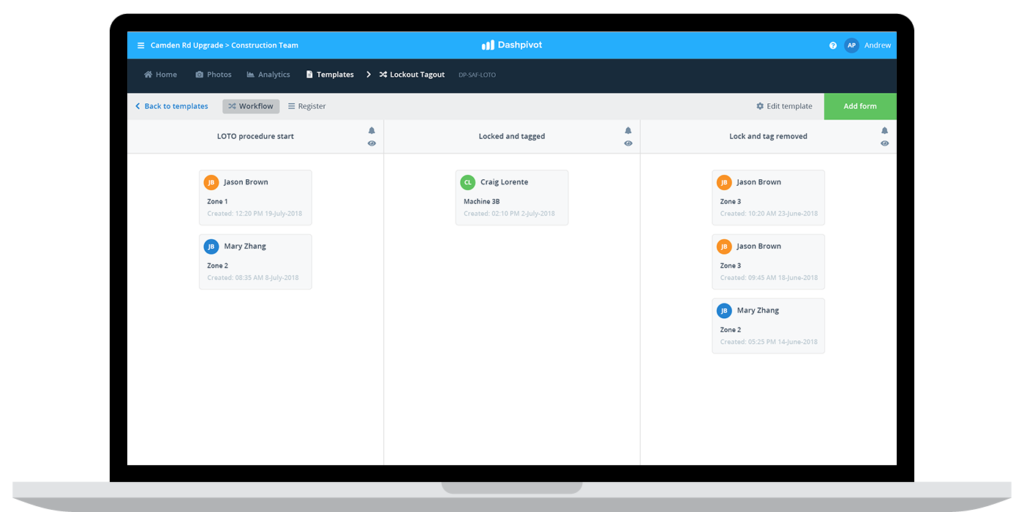Click the Dashpivot logo
Image resolution: width=1024 pixels, height=512 pixels.
pyautogui.click(x=511, y=45)
